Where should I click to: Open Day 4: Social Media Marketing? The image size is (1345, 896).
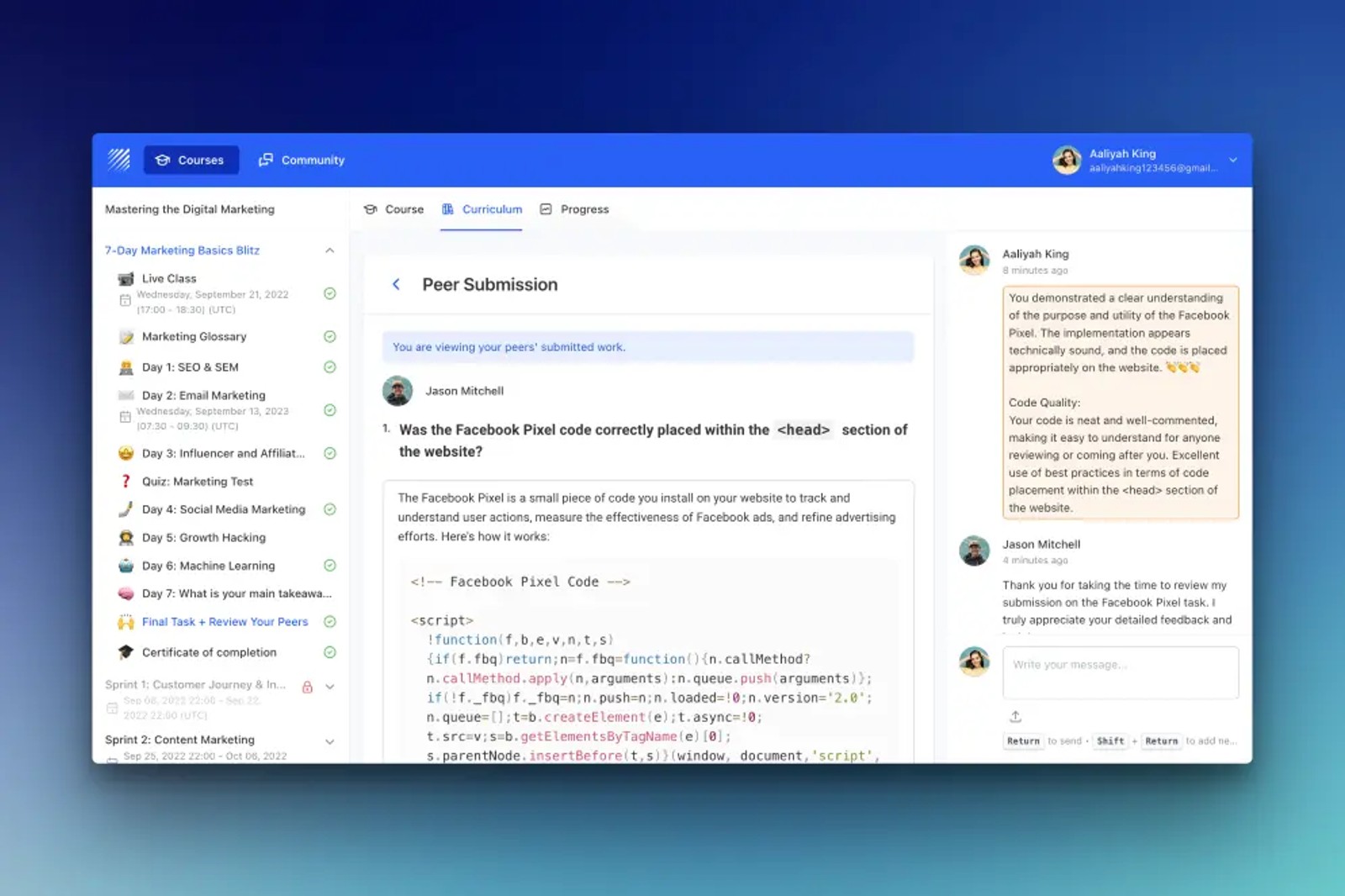224,509
